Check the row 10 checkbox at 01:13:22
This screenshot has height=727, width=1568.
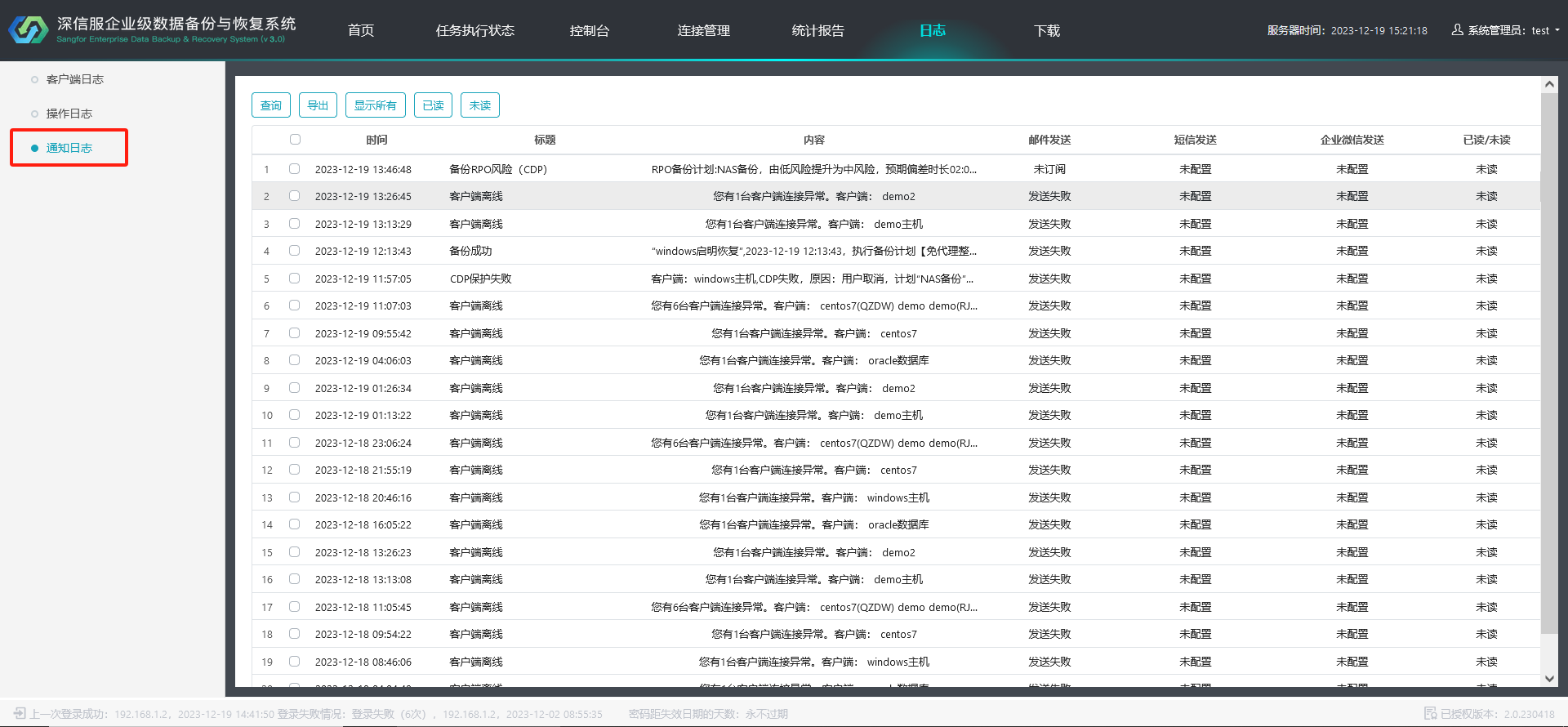point(295,415)
